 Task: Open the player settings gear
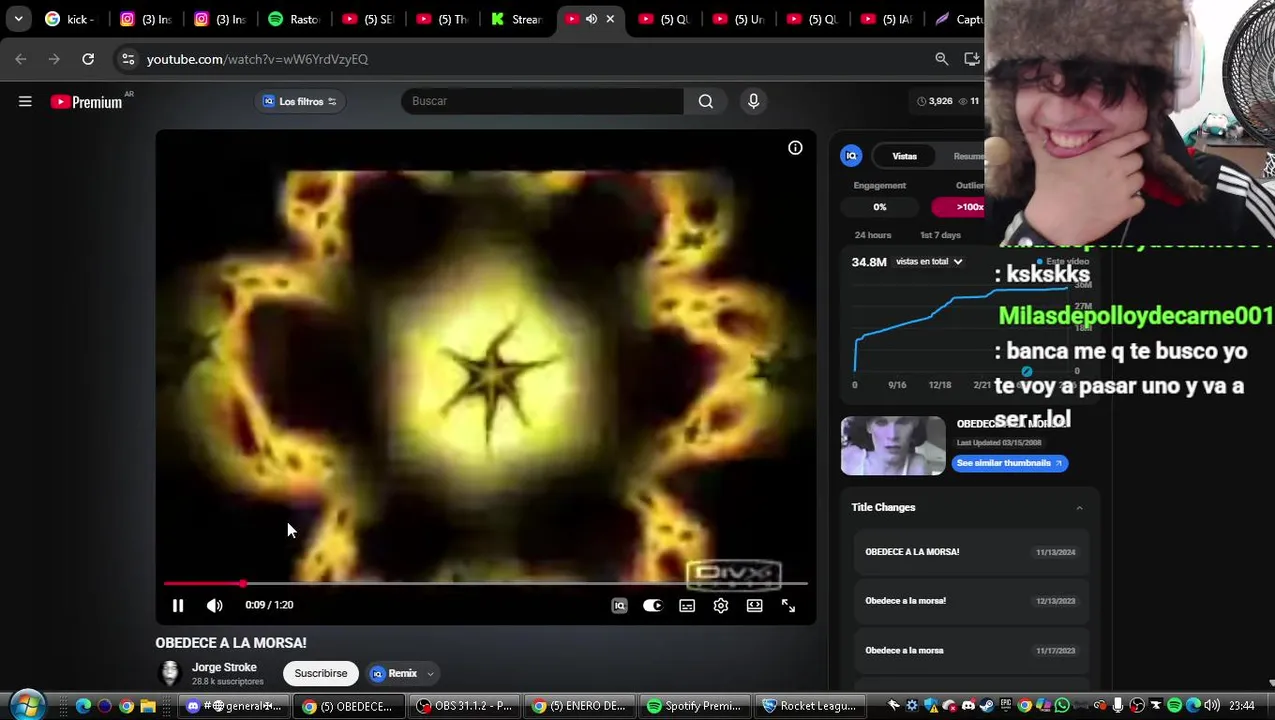click(x=721, y=605)
